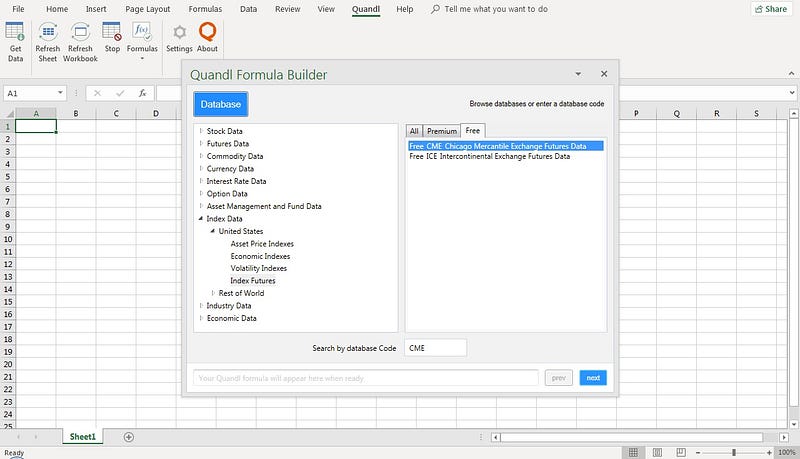Click the zoom in plus icon

pos(769,452)
